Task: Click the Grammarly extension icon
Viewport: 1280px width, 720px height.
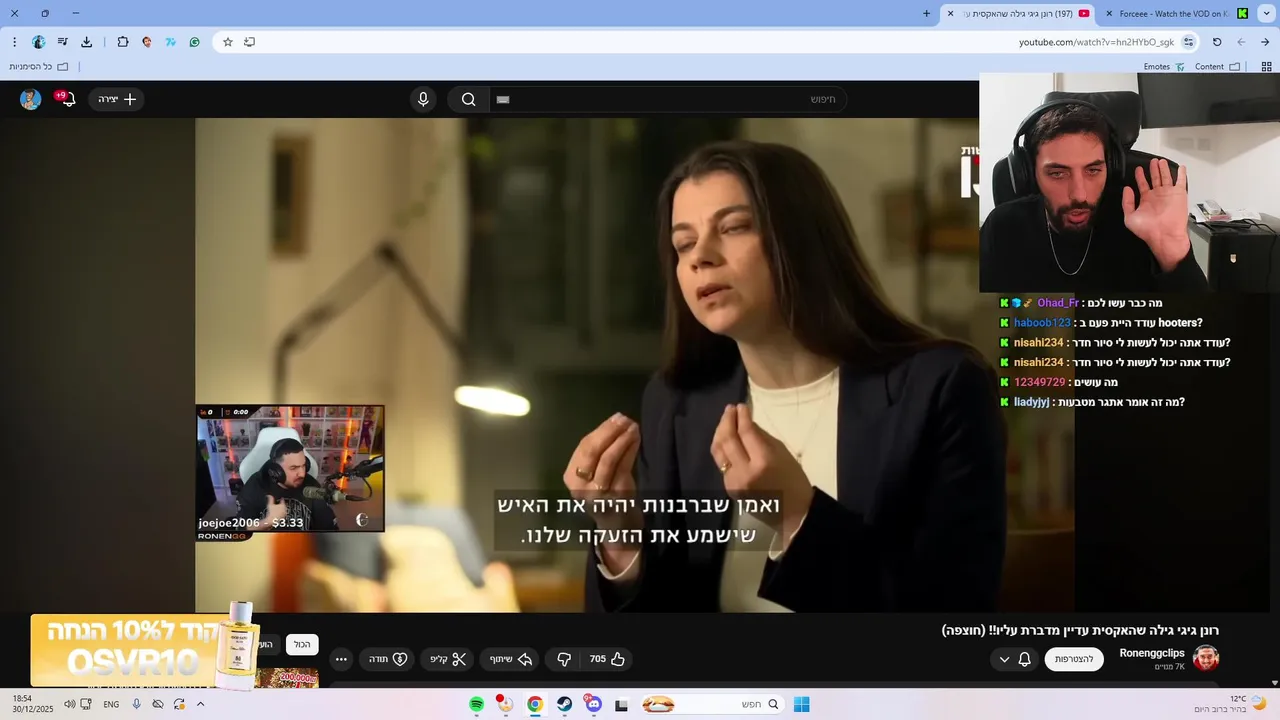Action: pos(195,42)
